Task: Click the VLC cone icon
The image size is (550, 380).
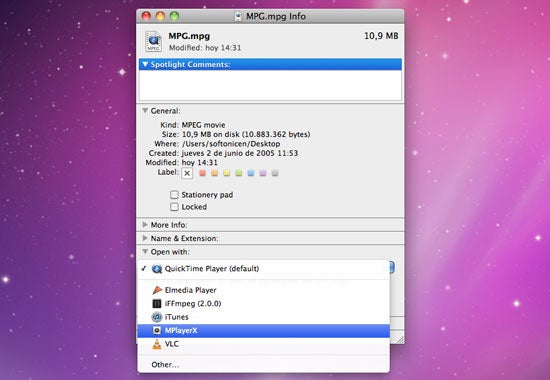Action: pyautogui.click(x=157, y=344)
